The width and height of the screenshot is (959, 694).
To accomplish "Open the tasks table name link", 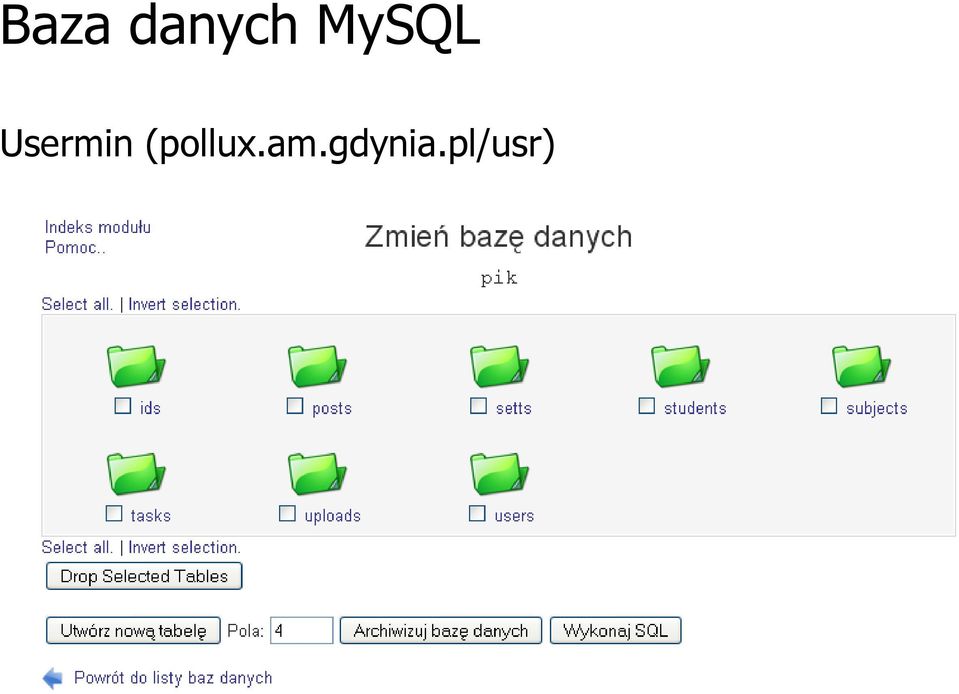I will coord(150,515).
